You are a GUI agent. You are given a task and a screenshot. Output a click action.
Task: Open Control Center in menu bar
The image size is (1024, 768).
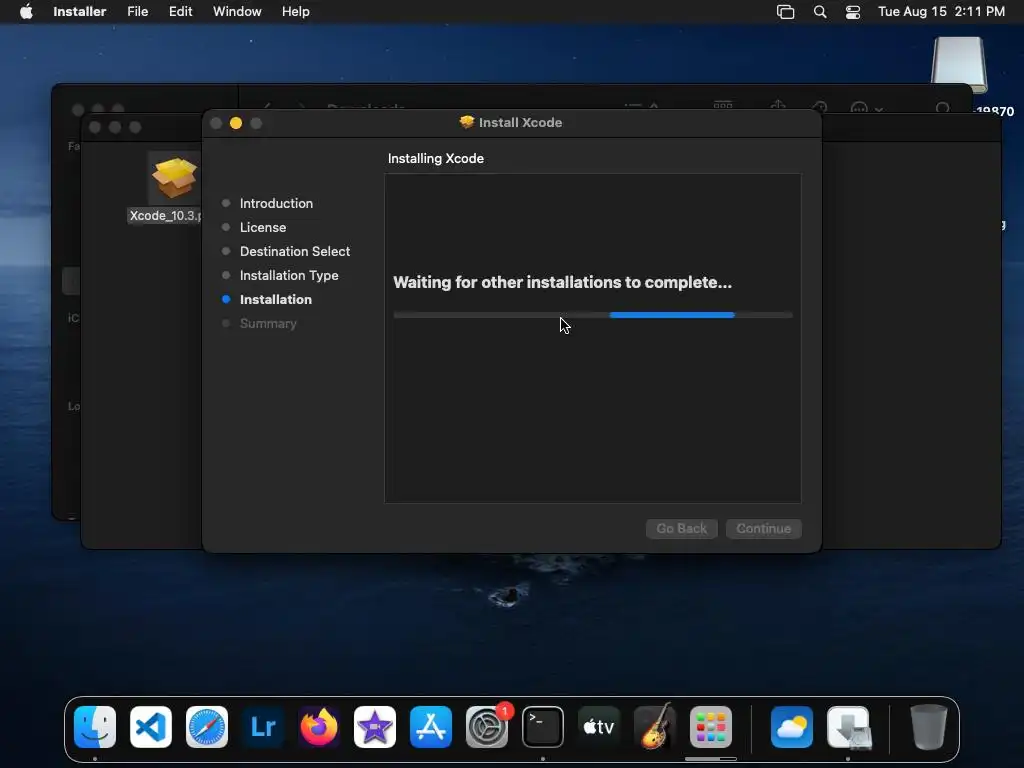pos(852,12)
